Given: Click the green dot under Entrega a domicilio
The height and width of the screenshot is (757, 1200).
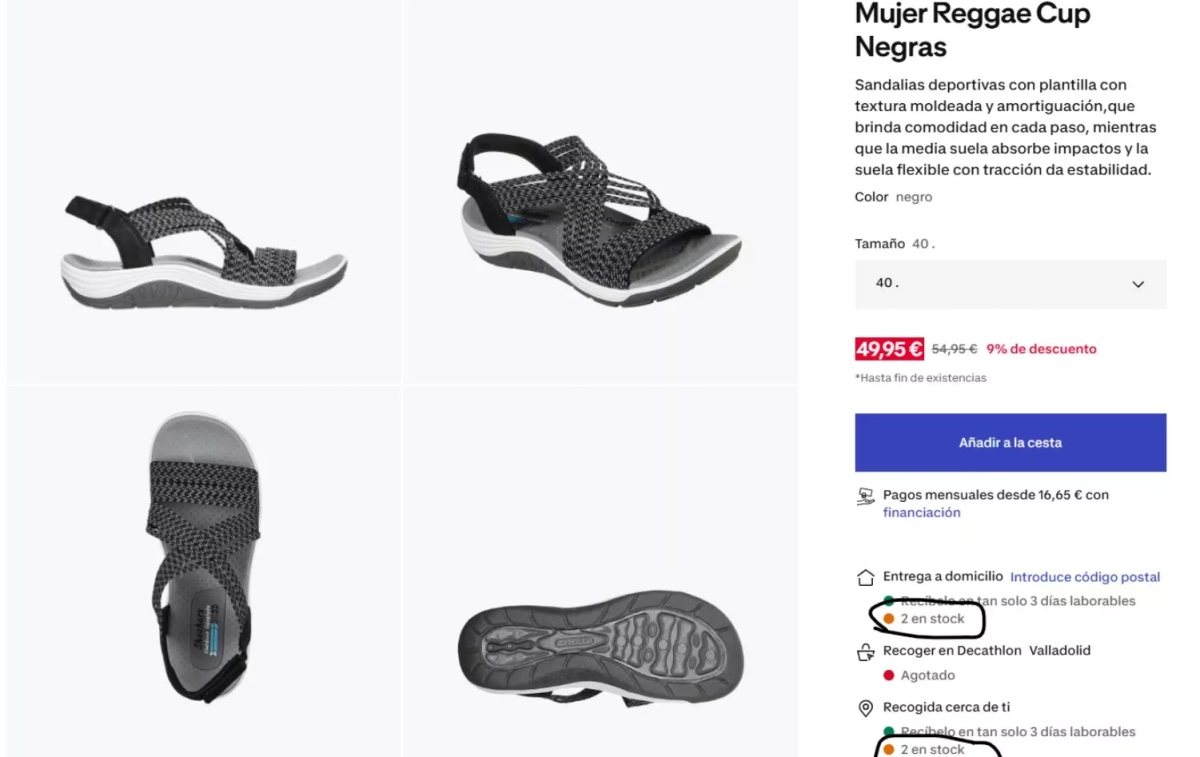Looking at the screenshot, I should click(889, 601).
